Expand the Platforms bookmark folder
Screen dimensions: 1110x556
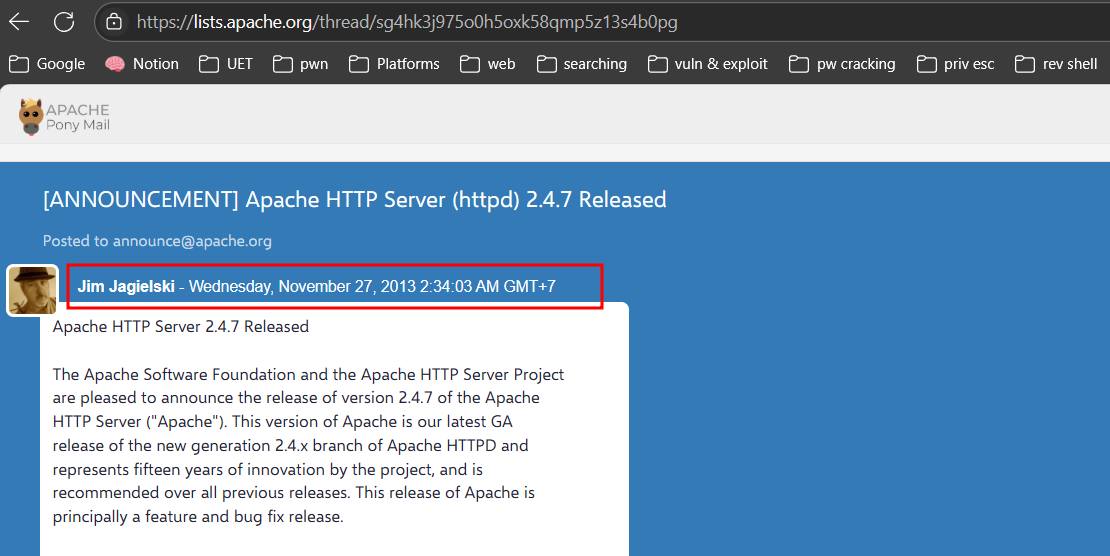click(x=394, y=64)
